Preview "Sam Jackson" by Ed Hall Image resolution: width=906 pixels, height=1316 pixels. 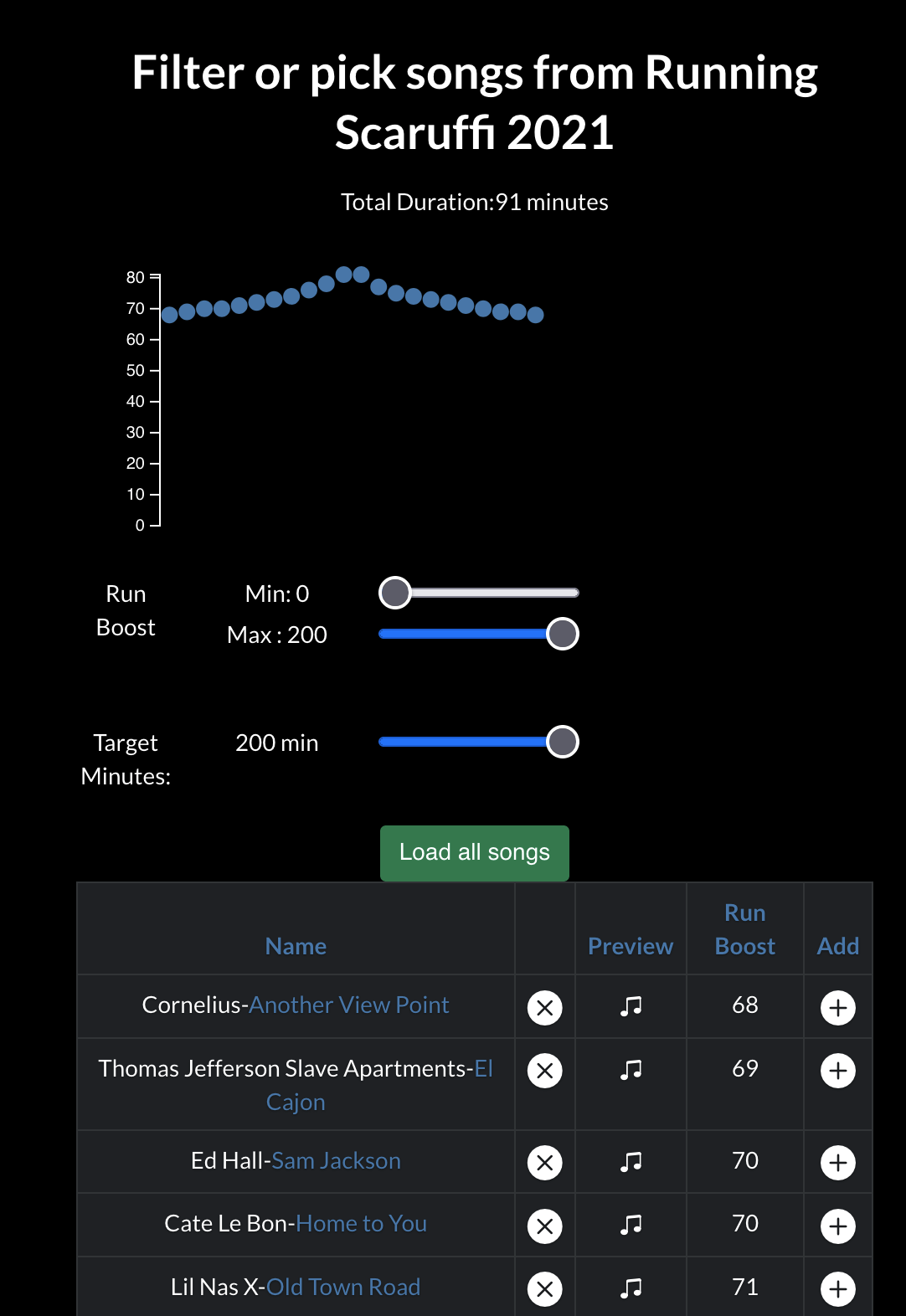630,1162
